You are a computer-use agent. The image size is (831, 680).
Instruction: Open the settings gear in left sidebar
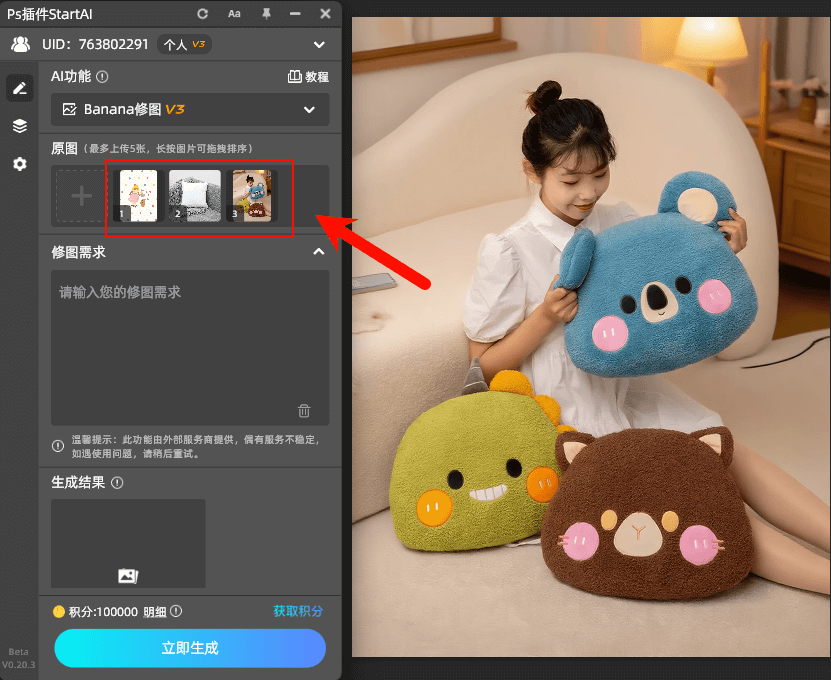coord(19,164)
